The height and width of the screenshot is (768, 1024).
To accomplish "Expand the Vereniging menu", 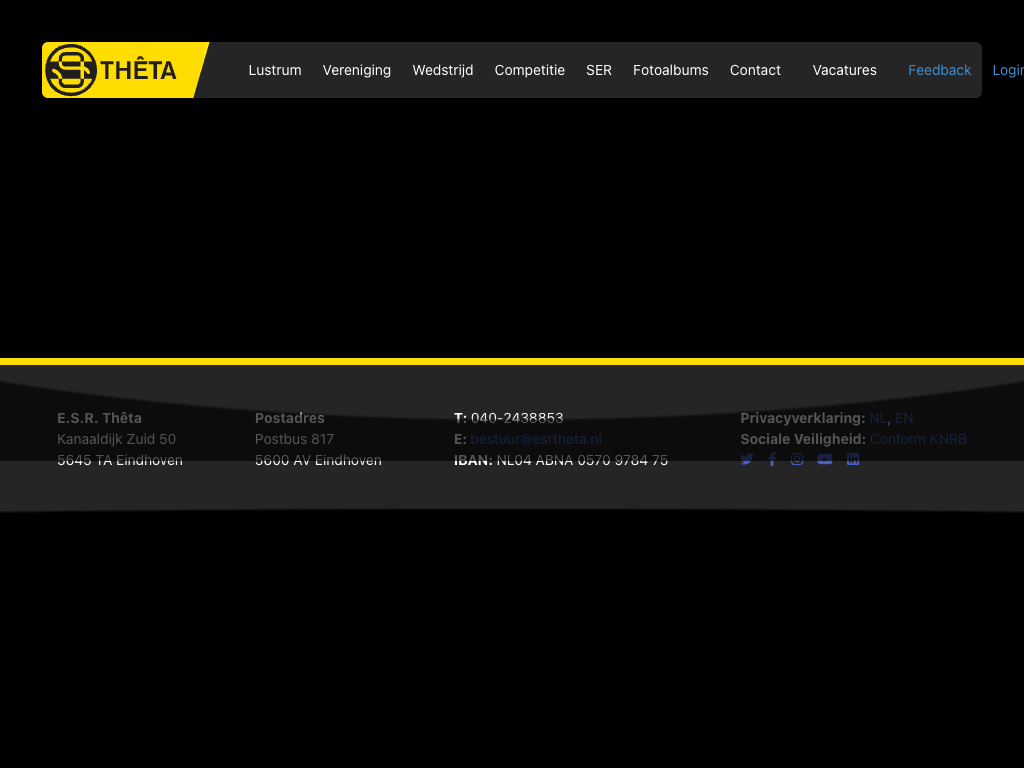I will pos(357,70).
